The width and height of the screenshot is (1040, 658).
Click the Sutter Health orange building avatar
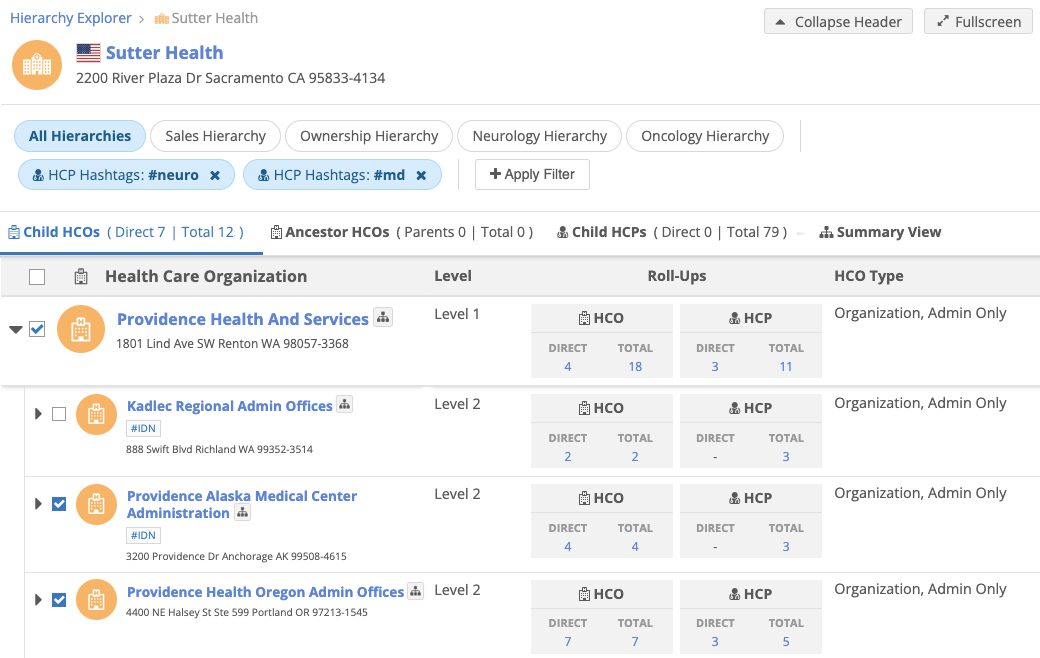(x=37, y=65)
